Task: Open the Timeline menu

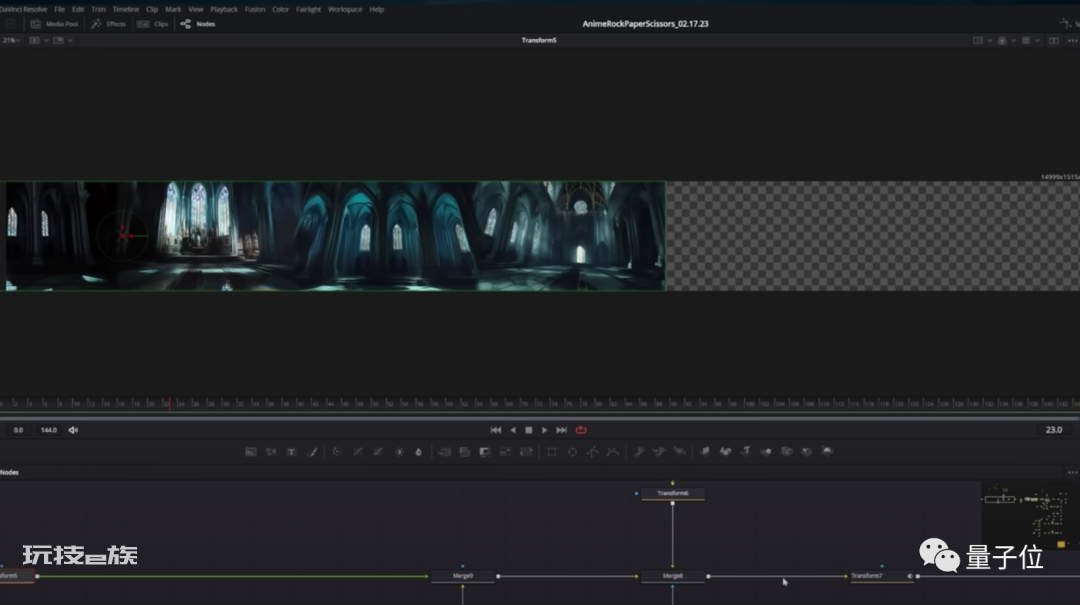Action: click(126, 10)
